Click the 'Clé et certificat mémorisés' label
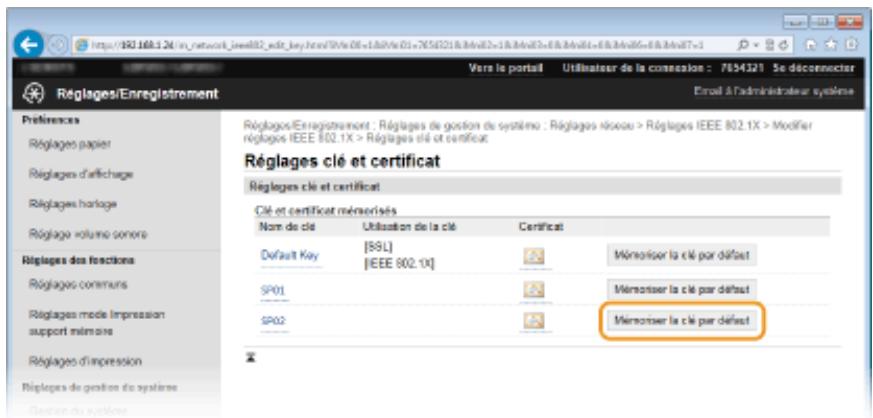873x418 pixels. pos(326,211)
